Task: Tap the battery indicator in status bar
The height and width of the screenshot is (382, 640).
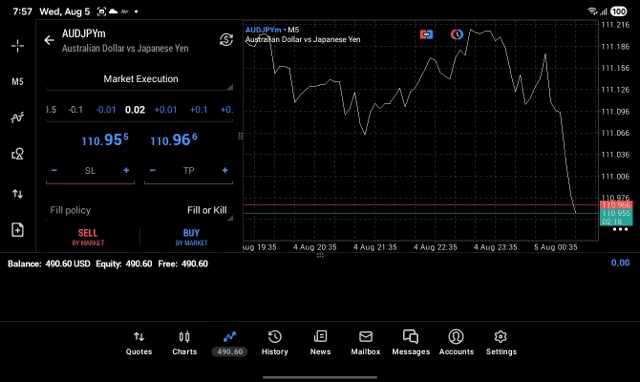Action: pos(619,11)
